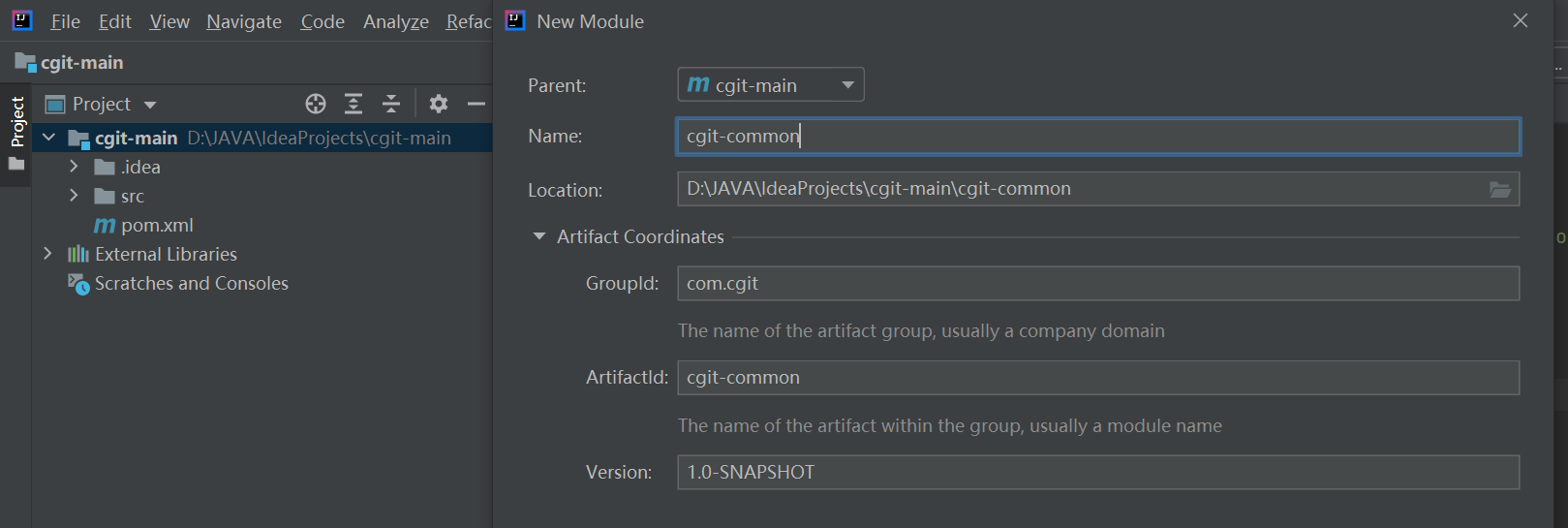Expand the src folder

pos(74,196)
